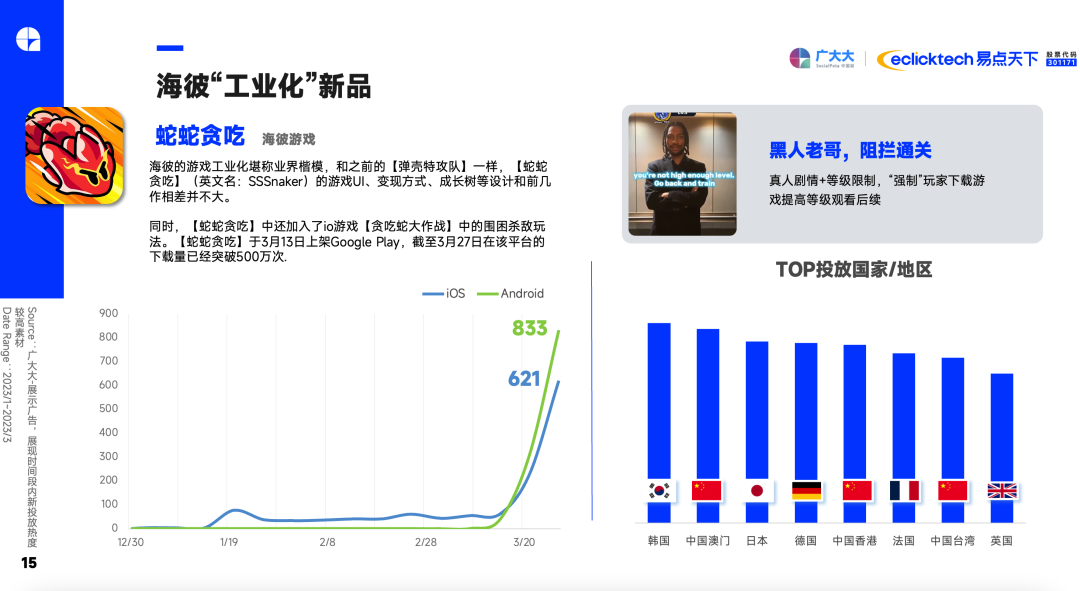Screen dimensions: 1080x591
Task: Click the flag above 中国澳门 label
Action: 707,490
